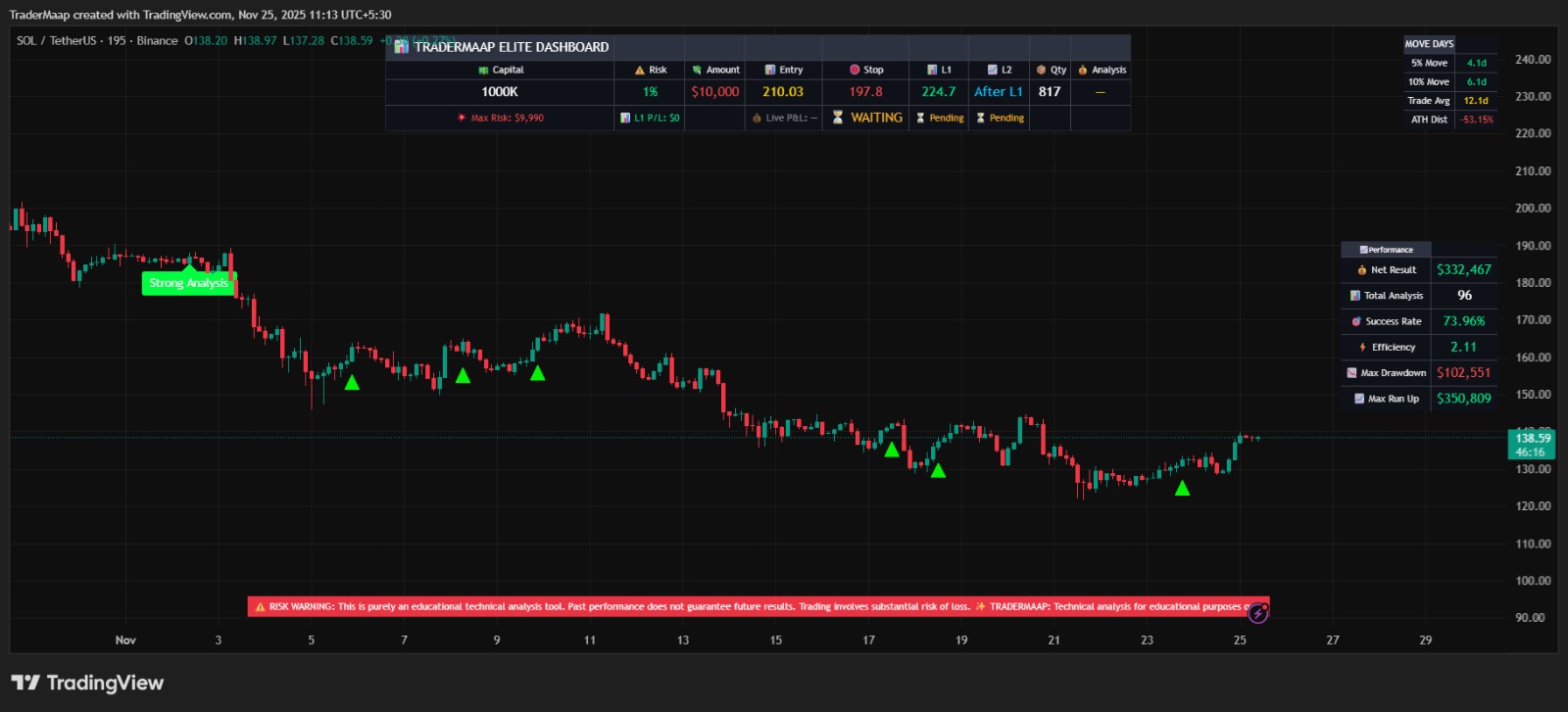1568x712 pixels.
Task: Click the Qty box icon in dashboard
Action: tap(1041, 71)
